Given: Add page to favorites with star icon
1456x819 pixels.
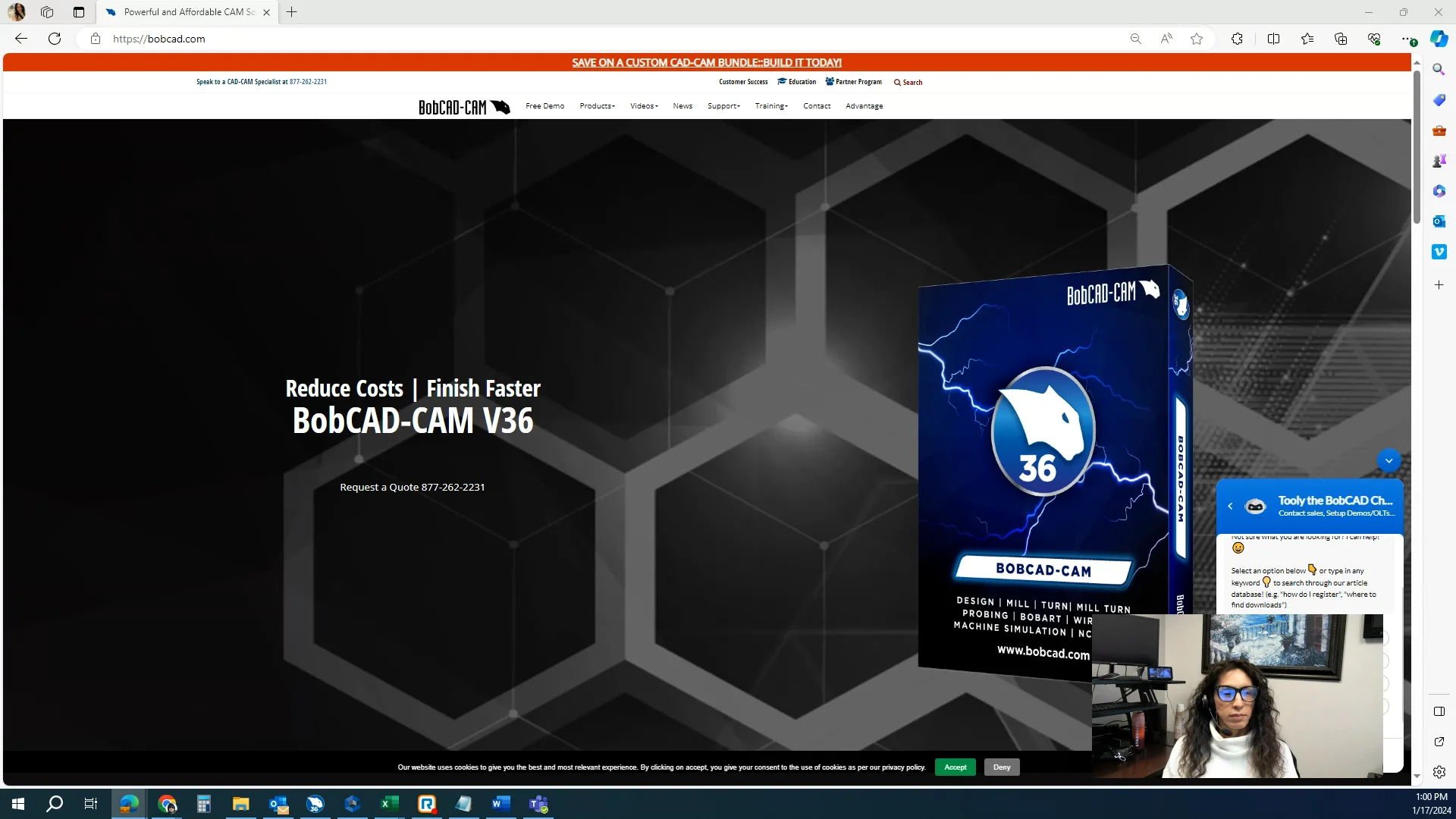Looking at the screenshot, I should coord(1197,39).
